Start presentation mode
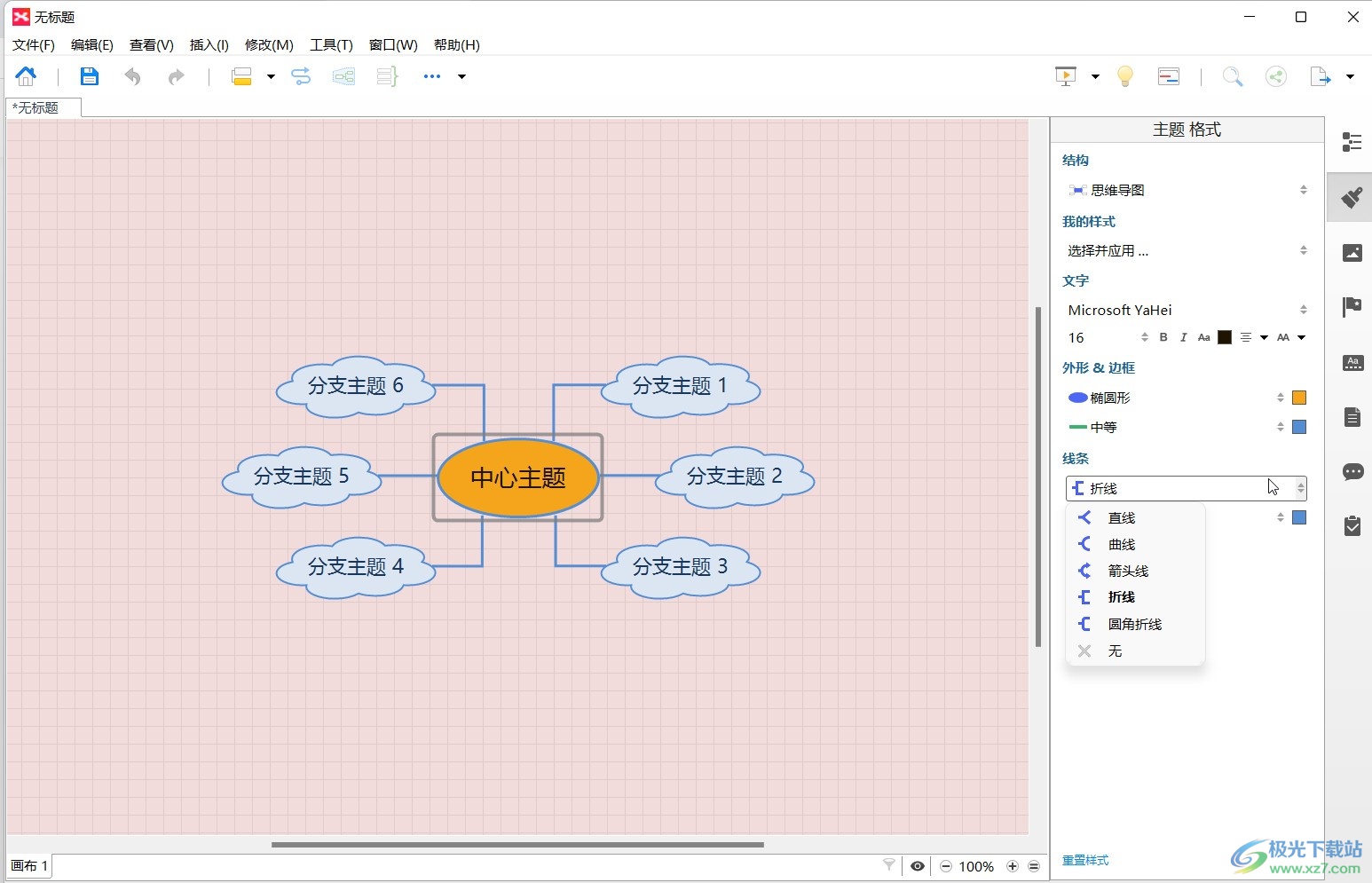Screen dimensions: 1372x883 pos(1066,76)
